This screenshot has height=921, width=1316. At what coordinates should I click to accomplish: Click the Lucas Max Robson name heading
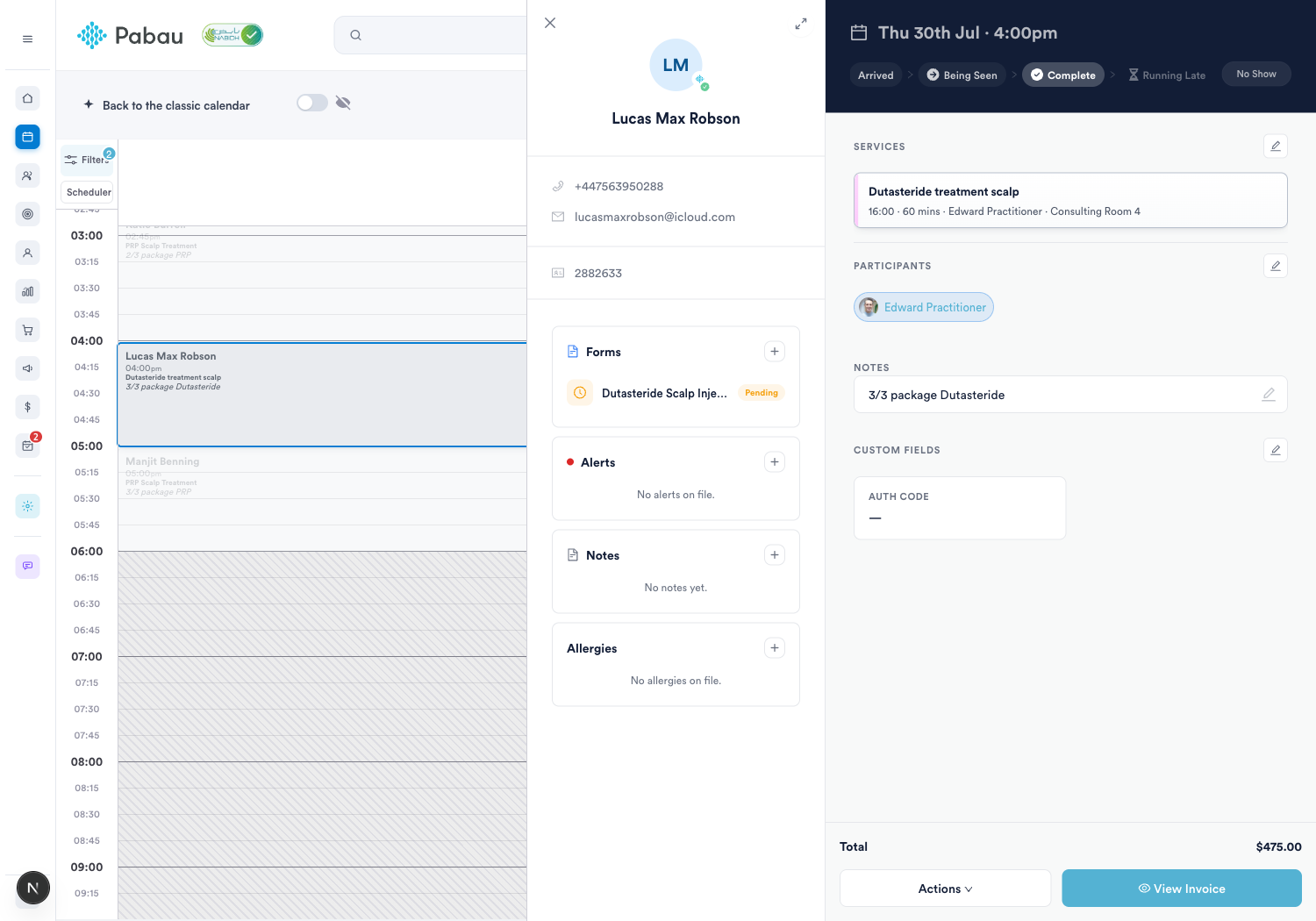(676, 118)
